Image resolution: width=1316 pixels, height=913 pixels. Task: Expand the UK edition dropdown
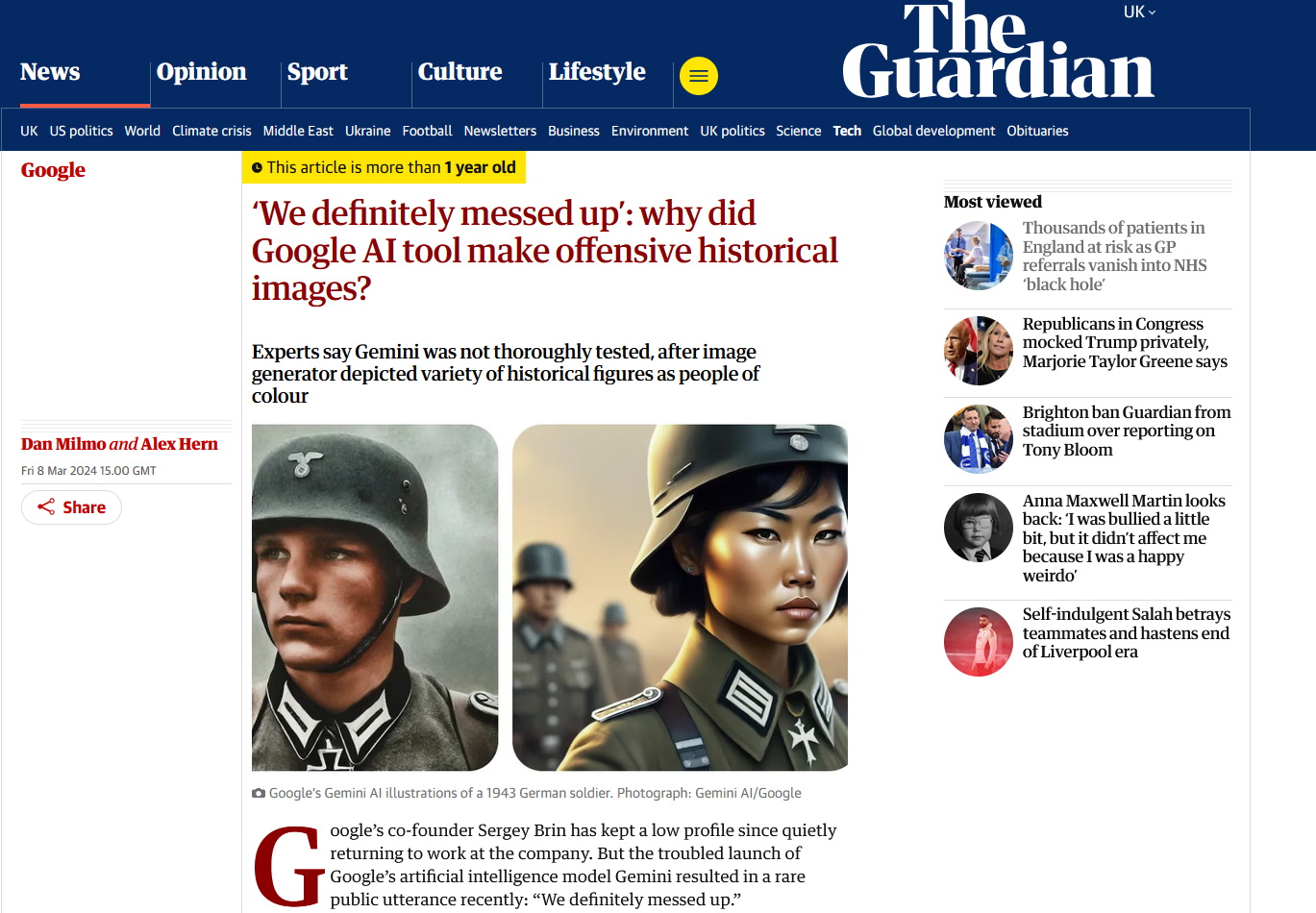pyautogui.click(x=1139, y=12)
